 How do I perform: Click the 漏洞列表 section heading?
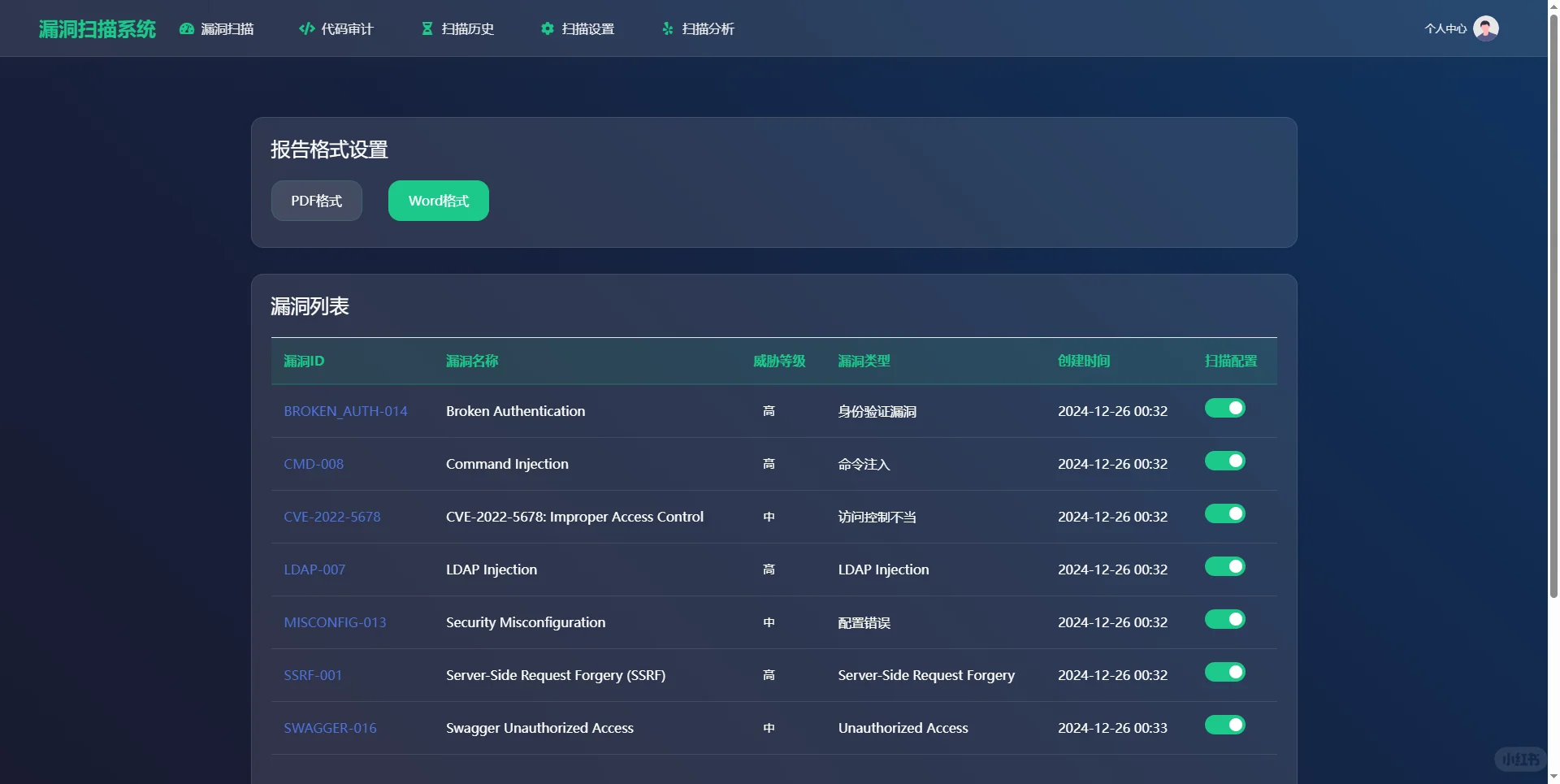click(310, 306)
